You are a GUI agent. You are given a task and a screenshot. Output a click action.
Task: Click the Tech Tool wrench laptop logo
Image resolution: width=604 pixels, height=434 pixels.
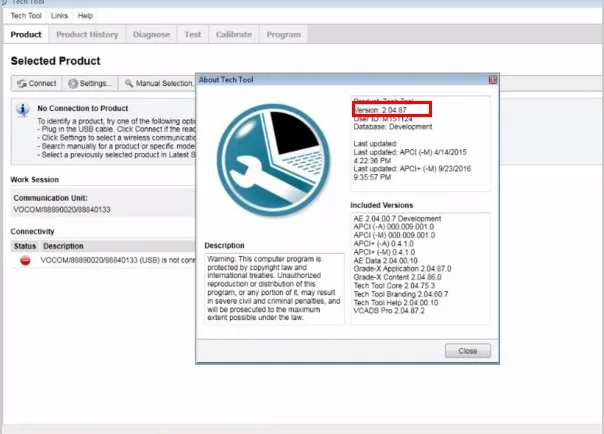click(273, 160)
